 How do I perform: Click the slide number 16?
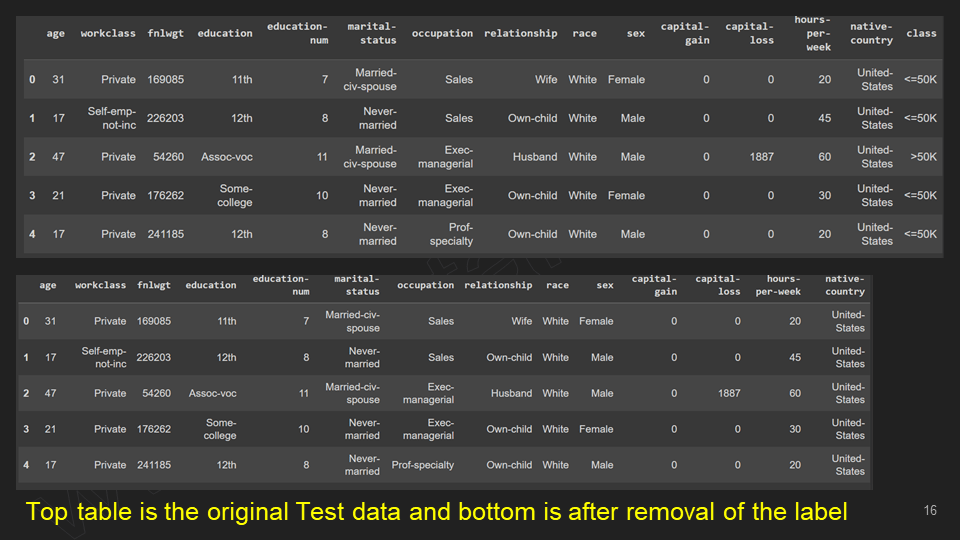[930, 511]
